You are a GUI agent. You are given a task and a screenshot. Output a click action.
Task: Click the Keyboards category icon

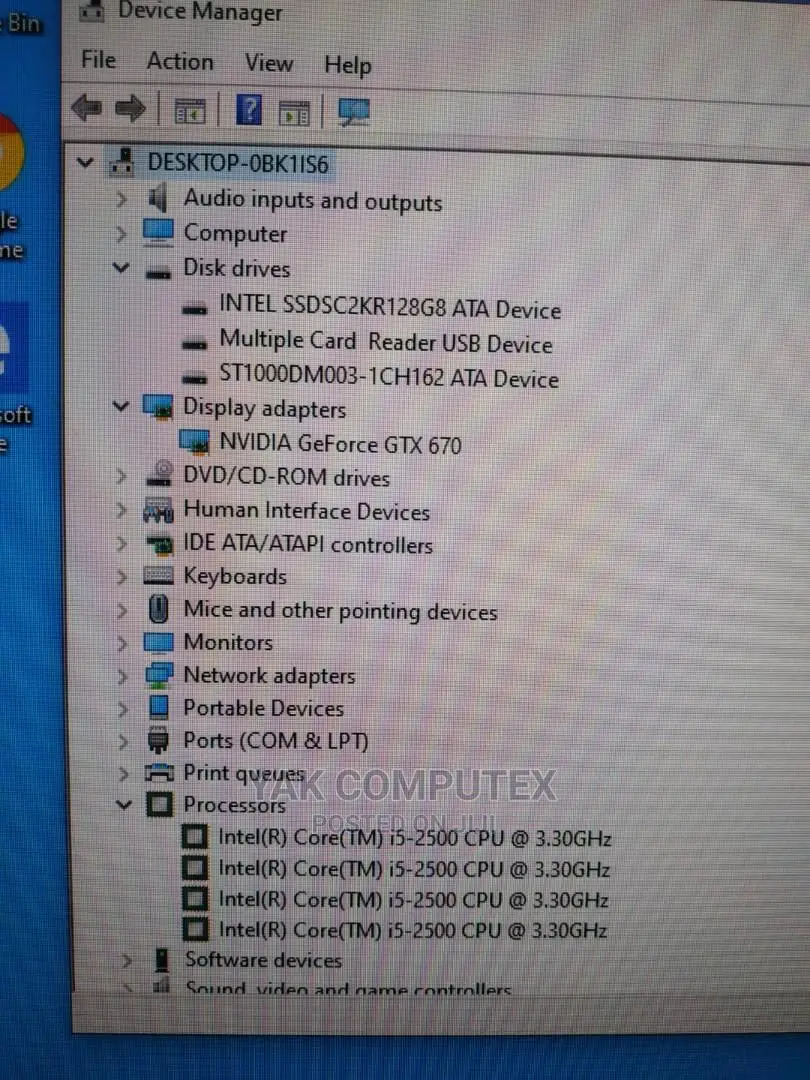tap(158, 576)
